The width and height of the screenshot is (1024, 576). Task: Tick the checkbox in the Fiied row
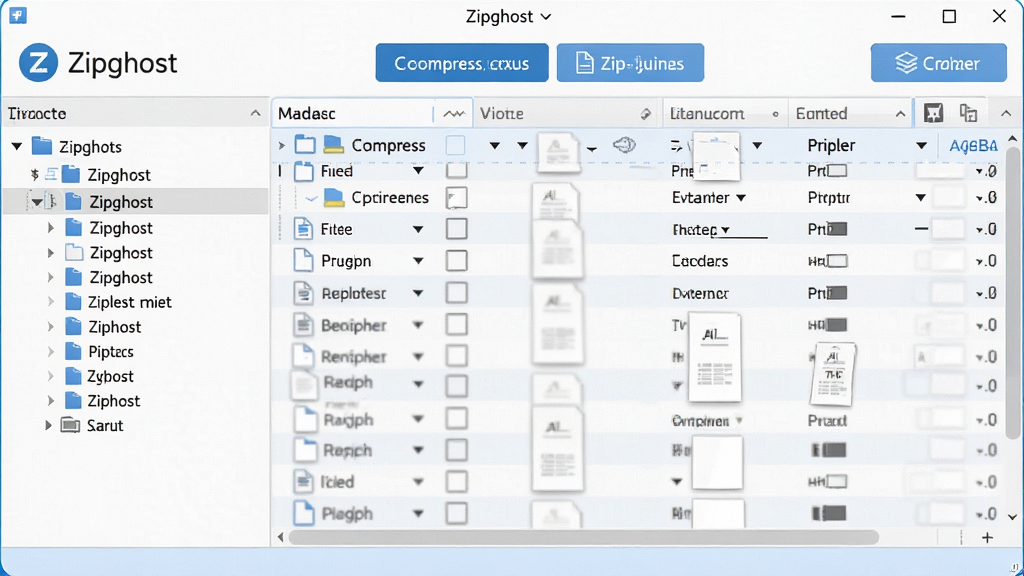click(x=456, y=170)
